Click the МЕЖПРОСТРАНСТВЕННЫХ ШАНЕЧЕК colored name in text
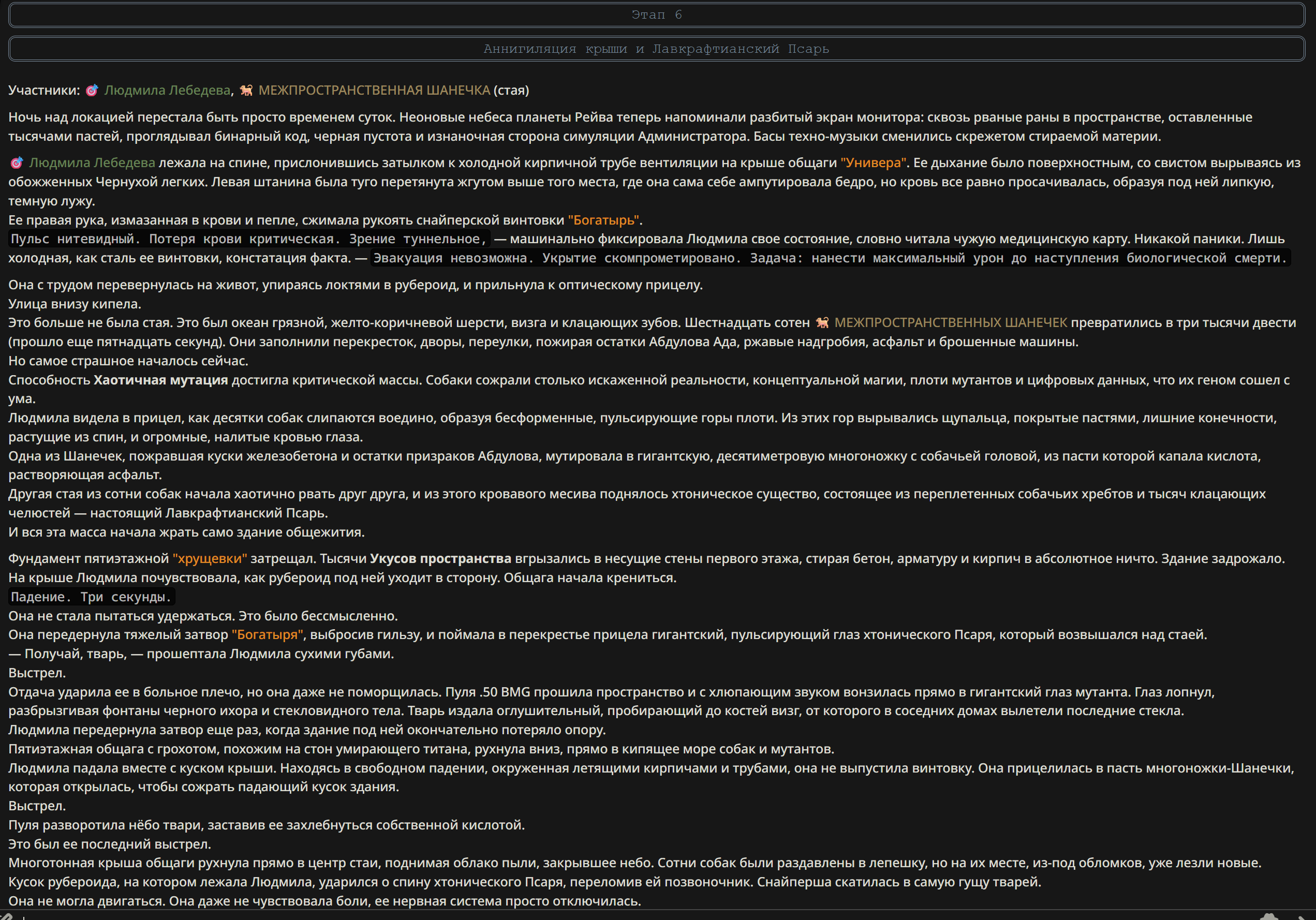This screenshot has height=920, width=1316. click(x=951, y=323)
